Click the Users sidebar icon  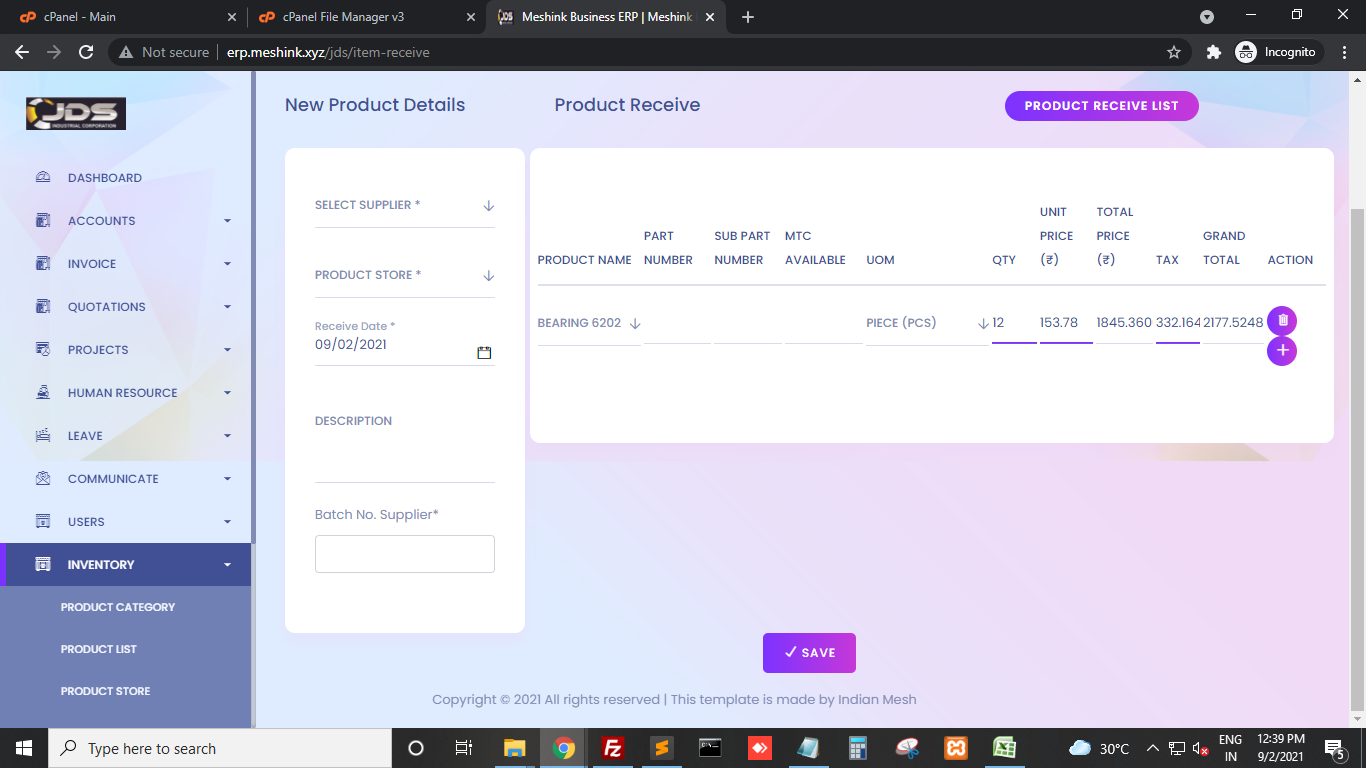(43, 522)
